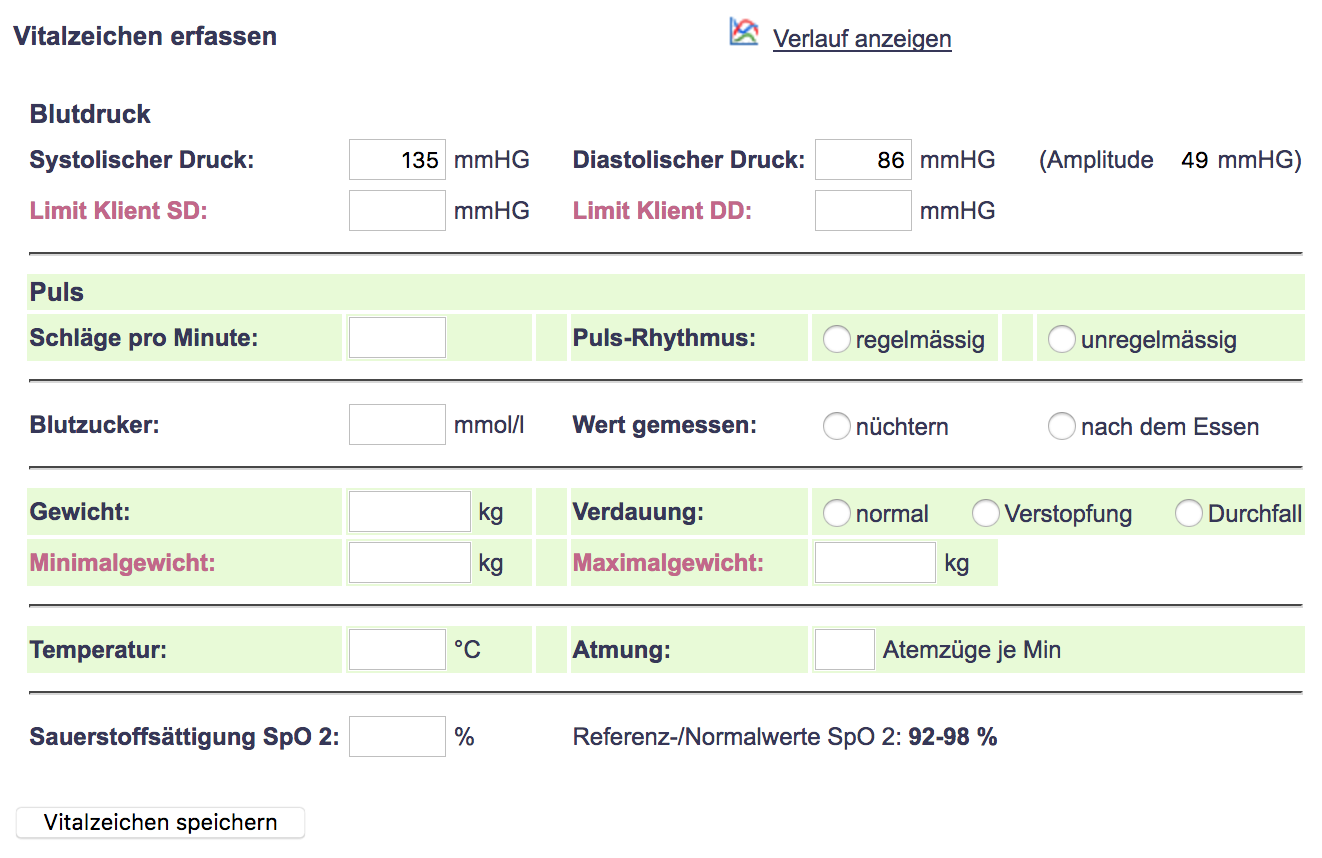This screenshot has height=858, width=1322.
Task: Click the Diastolischer Druck input field
Action: (863, 160)
